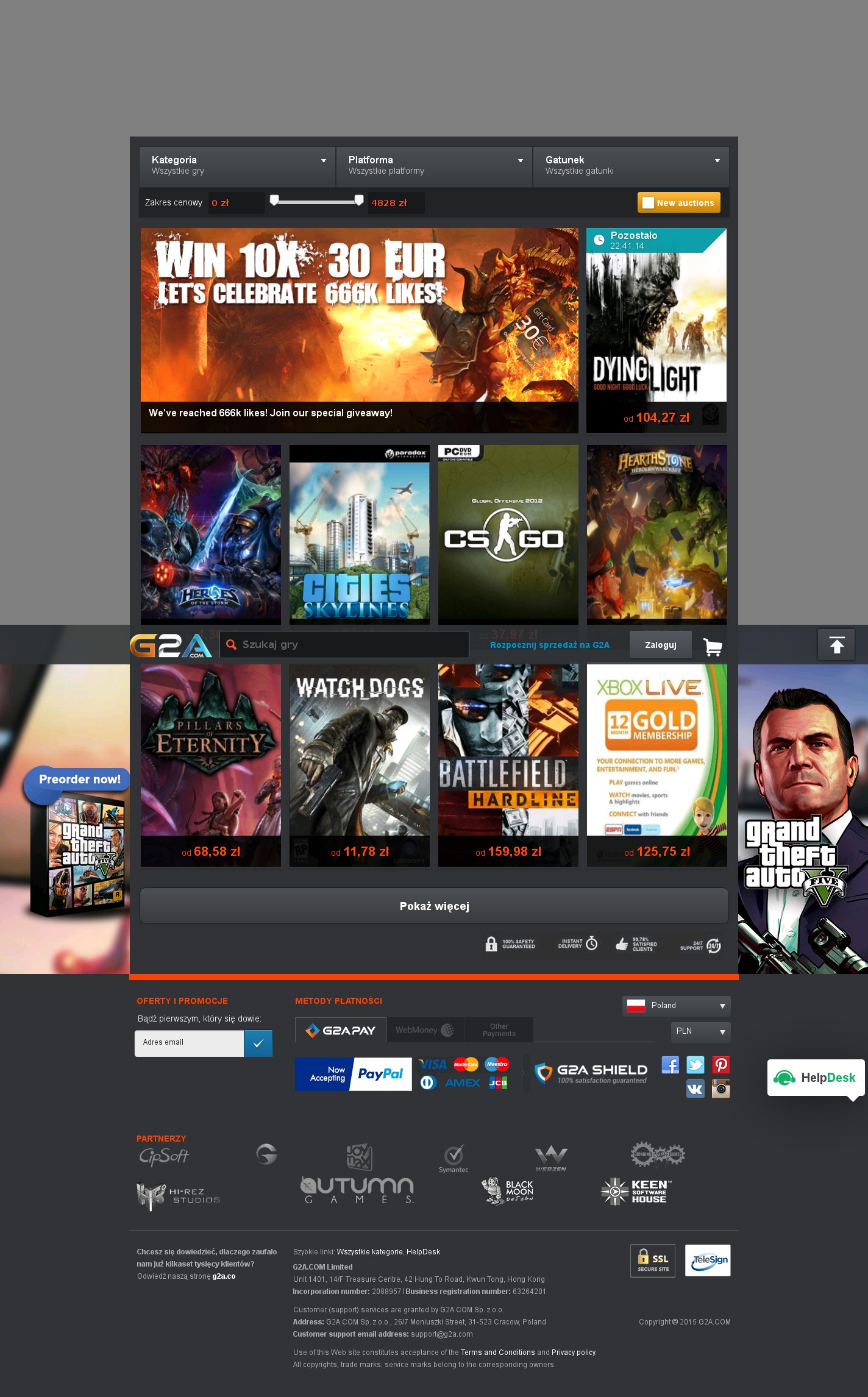This screenshot has height=1397, width=868.
Task: Open the Pinterest social icon
Action: pos(720,1065)
